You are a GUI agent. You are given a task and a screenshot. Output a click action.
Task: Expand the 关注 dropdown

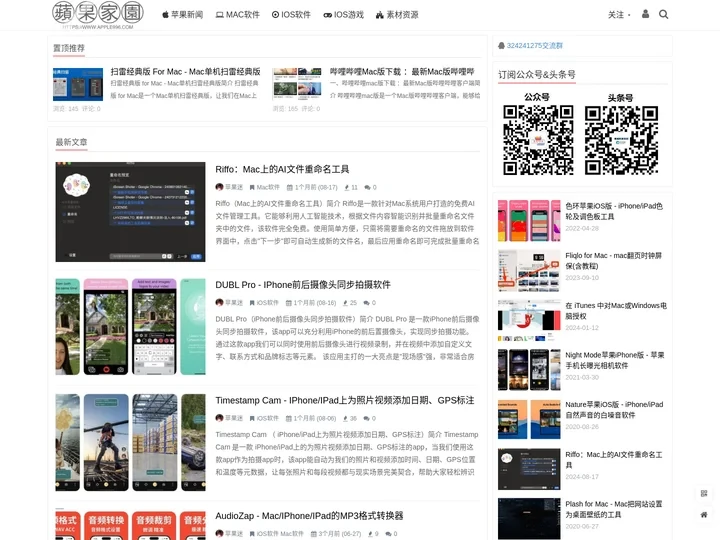pos(619,15)
